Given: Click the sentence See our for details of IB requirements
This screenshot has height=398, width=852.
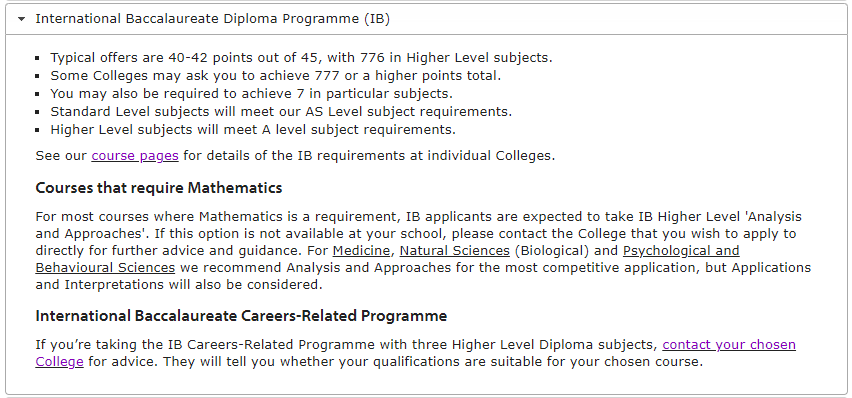Looking at the screenshot, I should click(x=296, y=156).
